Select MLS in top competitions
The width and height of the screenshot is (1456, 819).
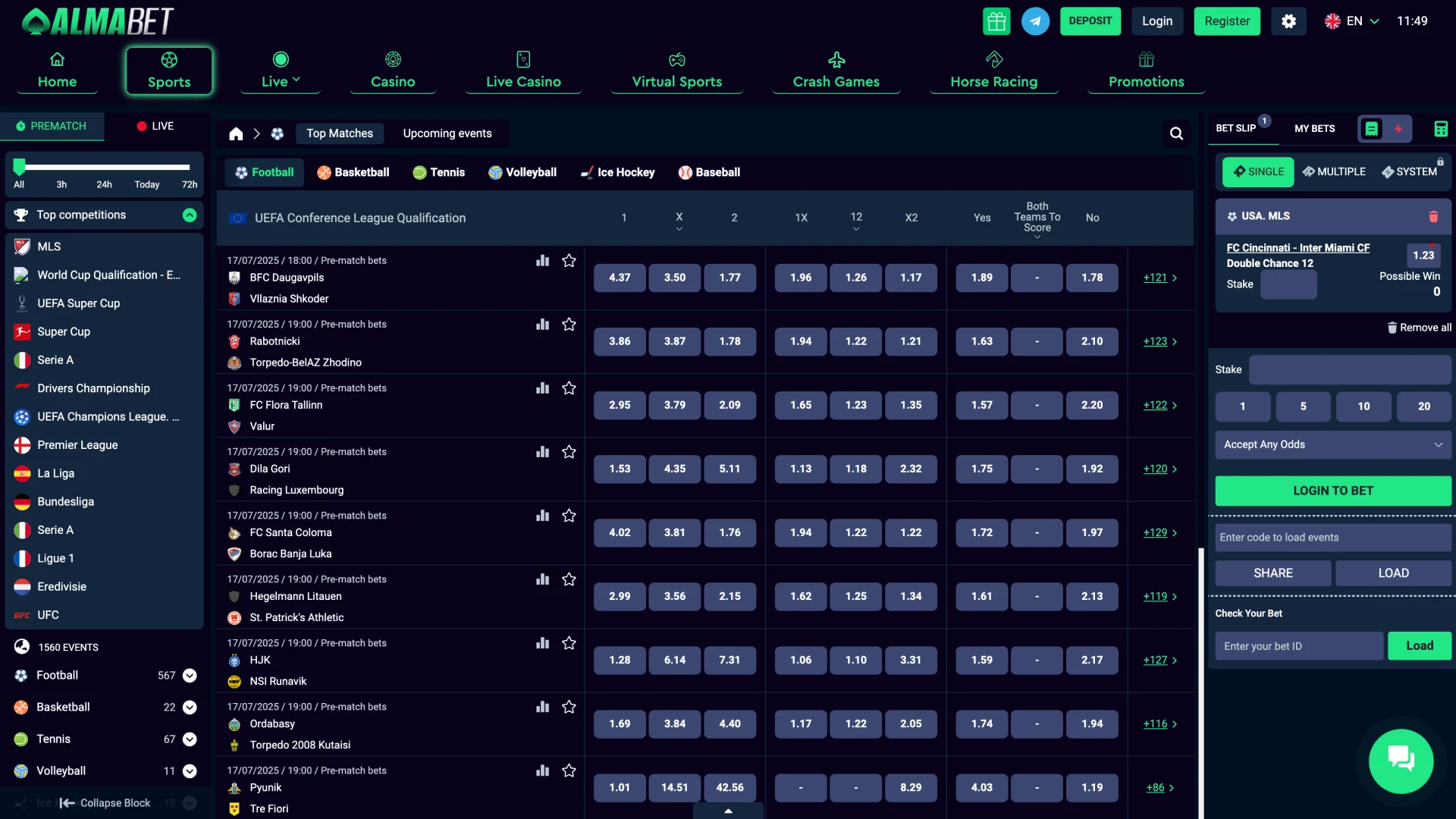point(105,247)
